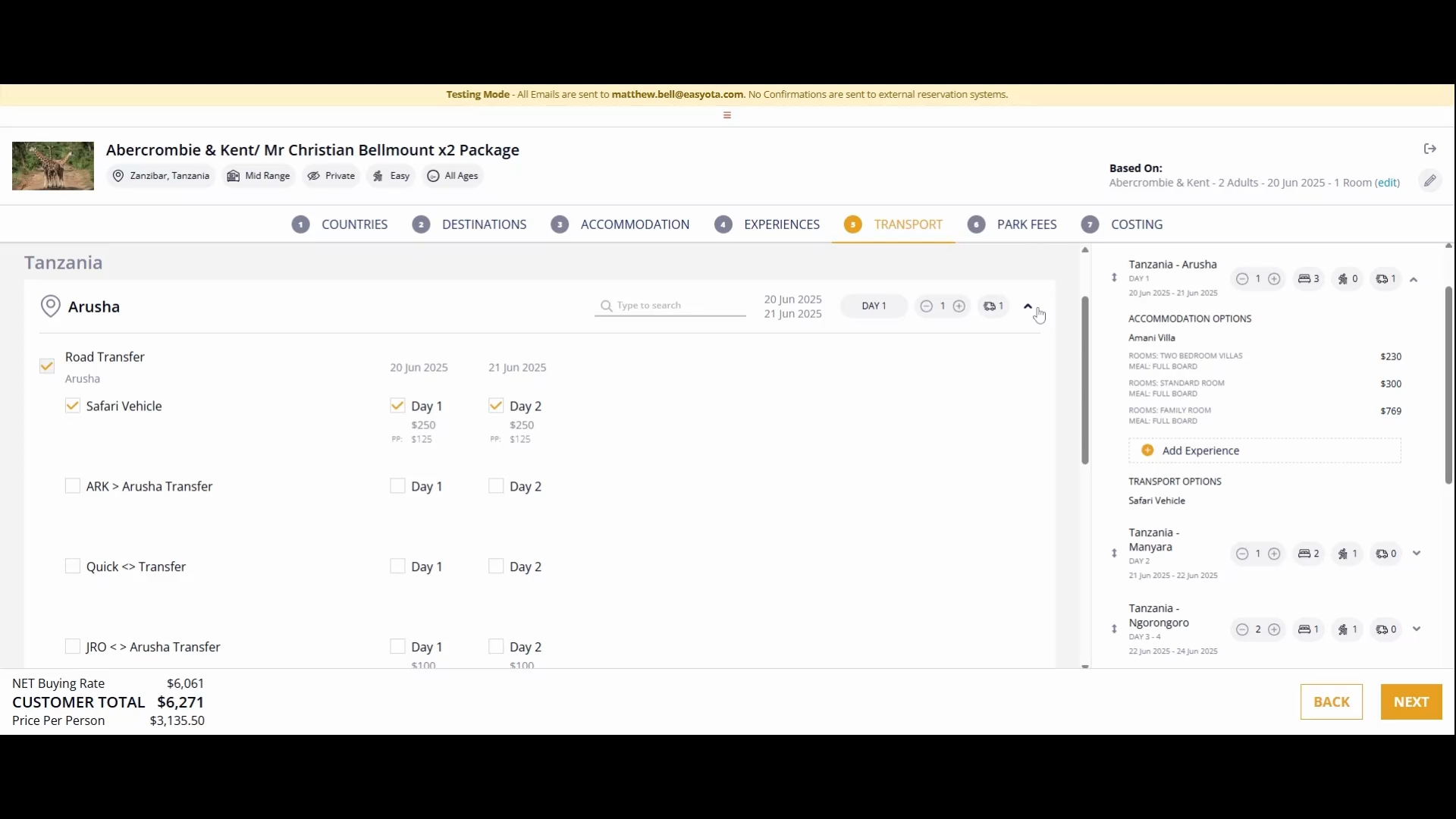Click the (edit) link in Based On
This screenshot has width=1456, height=819.
click(1387, 183)
